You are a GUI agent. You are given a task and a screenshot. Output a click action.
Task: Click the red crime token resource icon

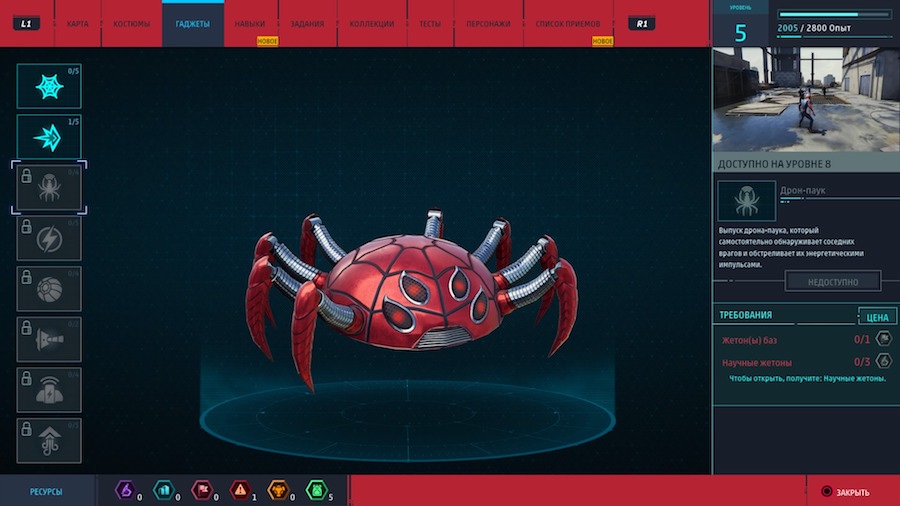(x=240, y=490)
